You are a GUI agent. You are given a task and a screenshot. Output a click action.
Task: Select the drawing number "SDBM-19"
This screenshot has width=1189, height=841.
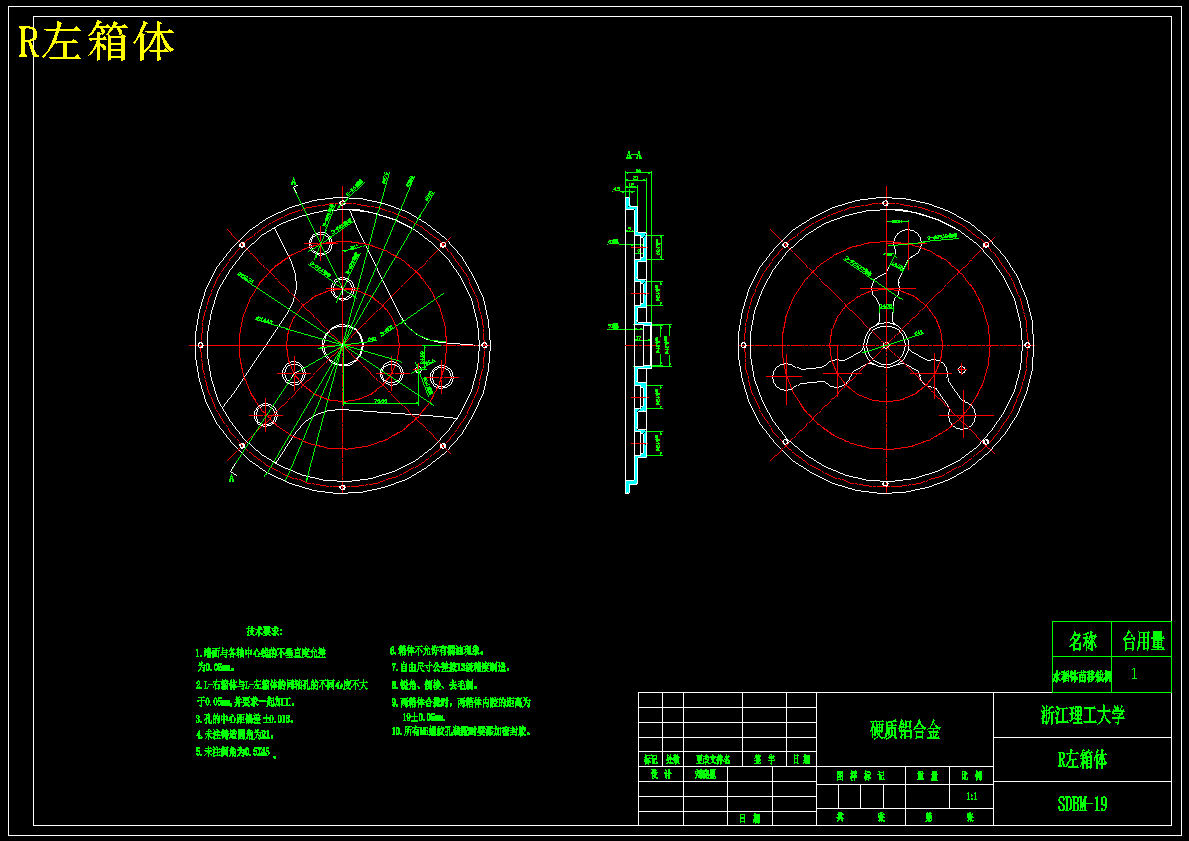coord(1082,804)
